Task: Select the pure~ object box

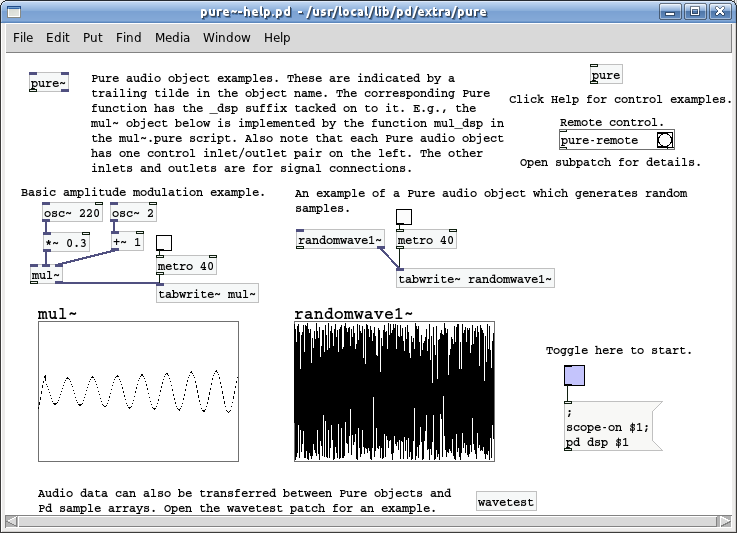Action: click(x=49, y=83)
